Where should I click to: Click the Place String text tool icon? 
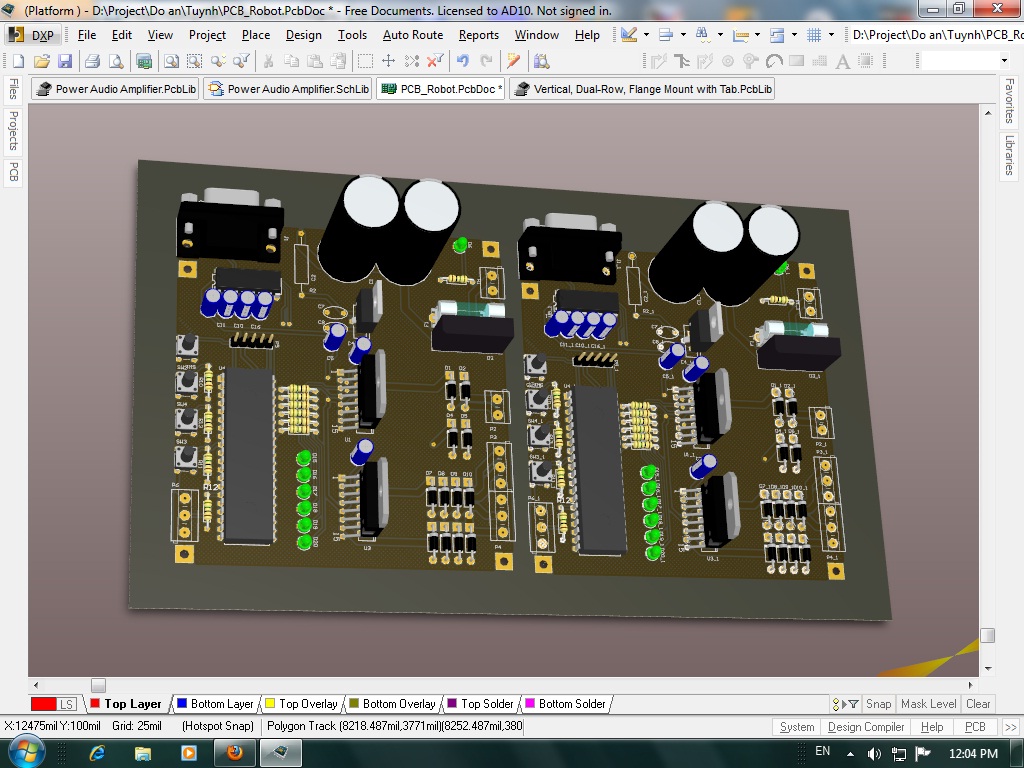click(842, 62)
